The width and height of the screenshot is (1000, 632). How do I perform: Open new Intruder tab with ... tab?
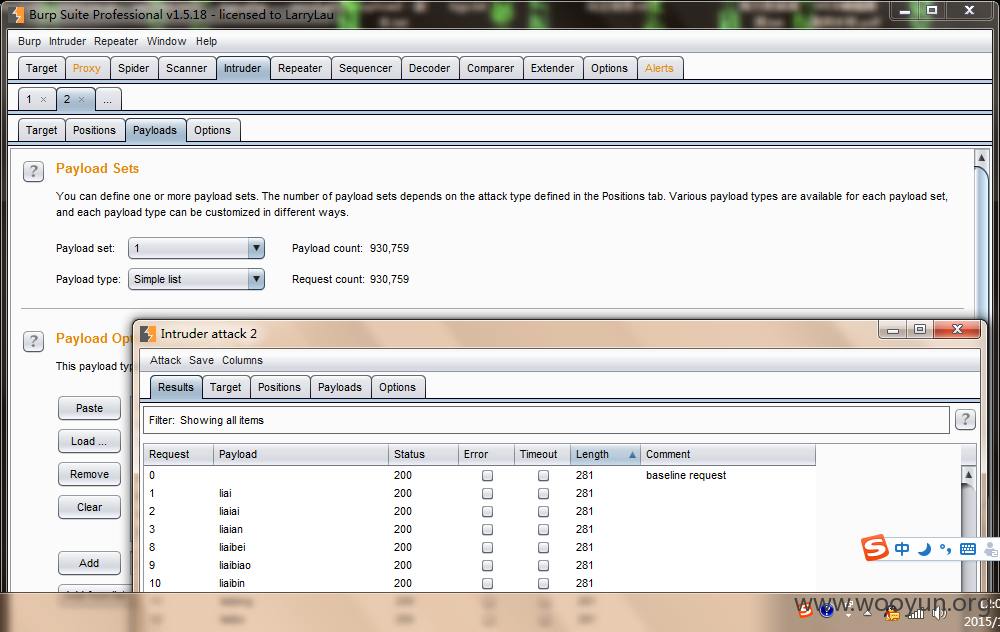108,99
